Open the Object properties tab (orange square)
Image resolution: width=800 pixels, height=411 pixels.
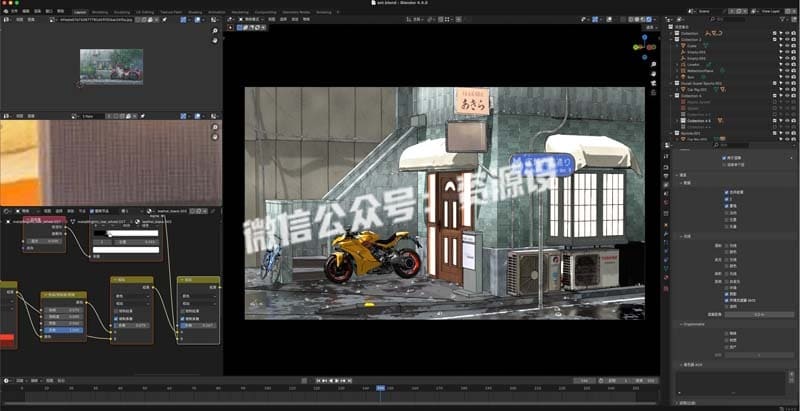tap(666, 225)
